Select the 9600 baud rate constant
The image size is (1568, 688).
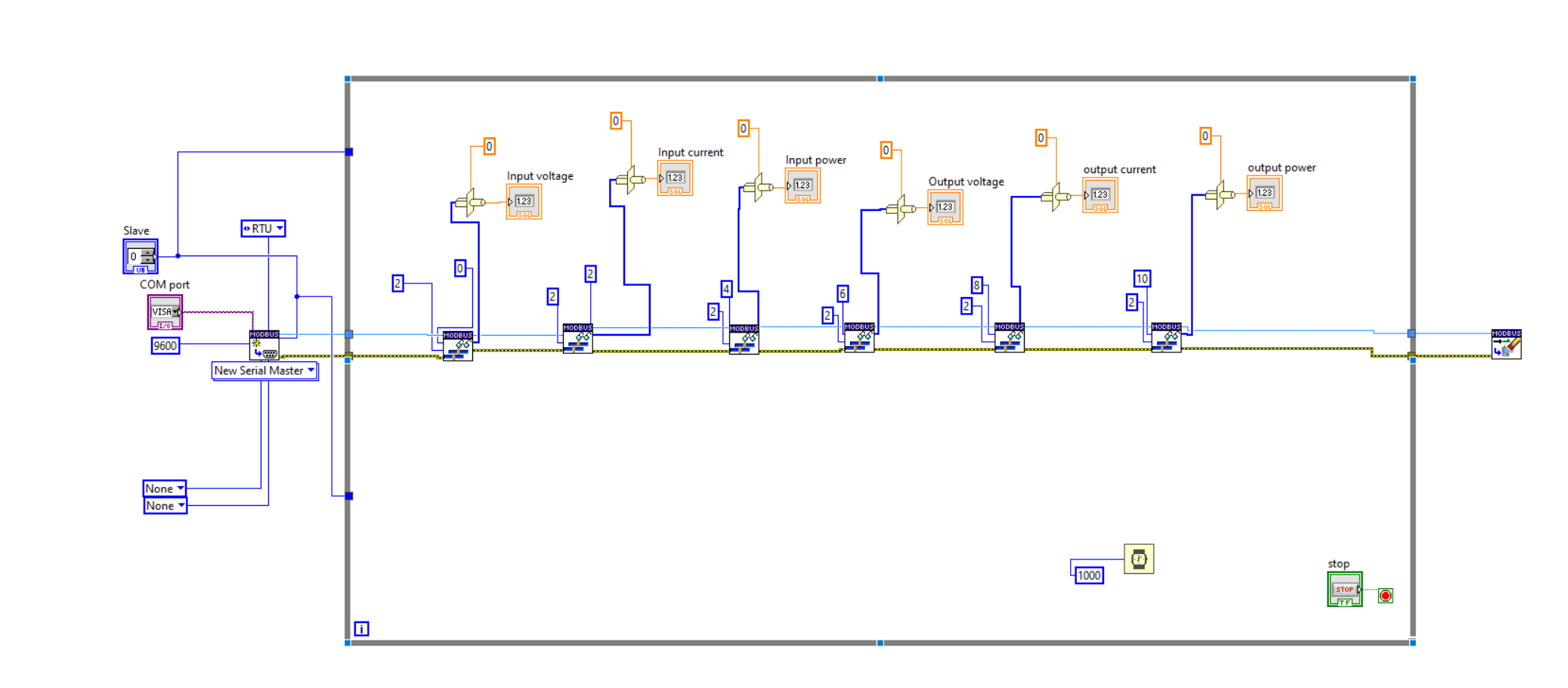click(164, 346)
